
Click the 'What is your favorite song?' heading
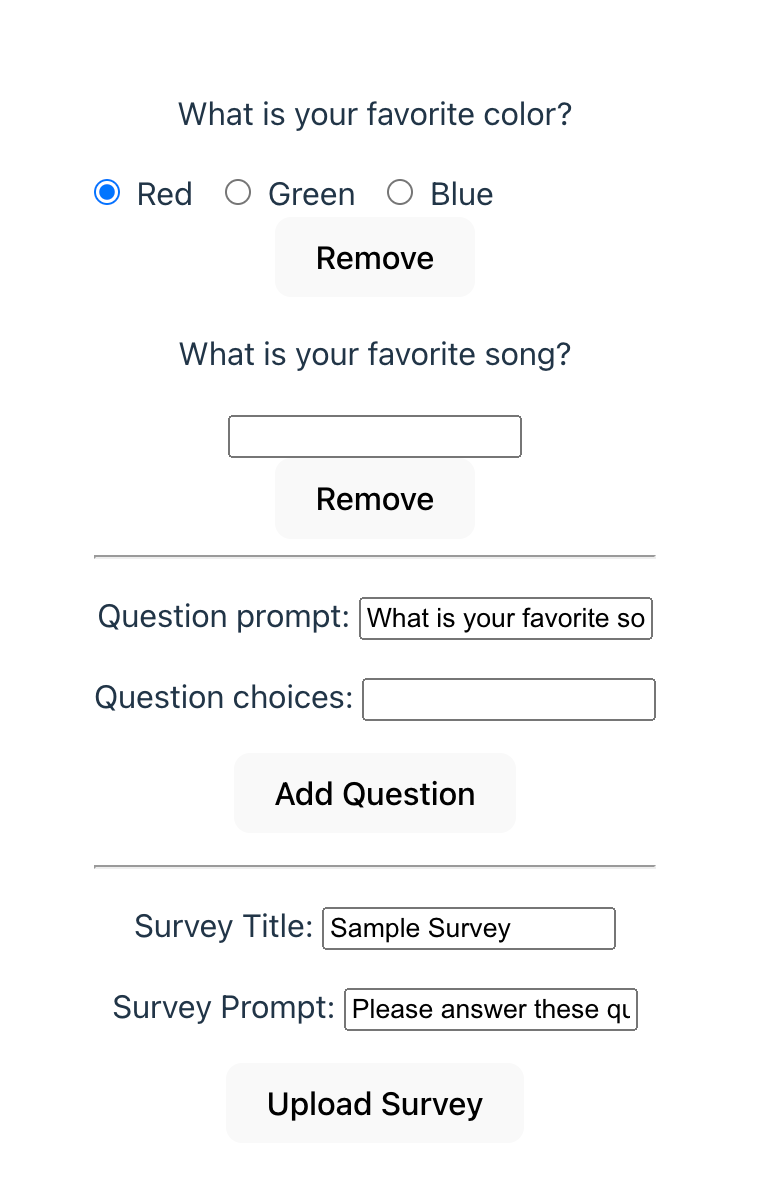374,354
